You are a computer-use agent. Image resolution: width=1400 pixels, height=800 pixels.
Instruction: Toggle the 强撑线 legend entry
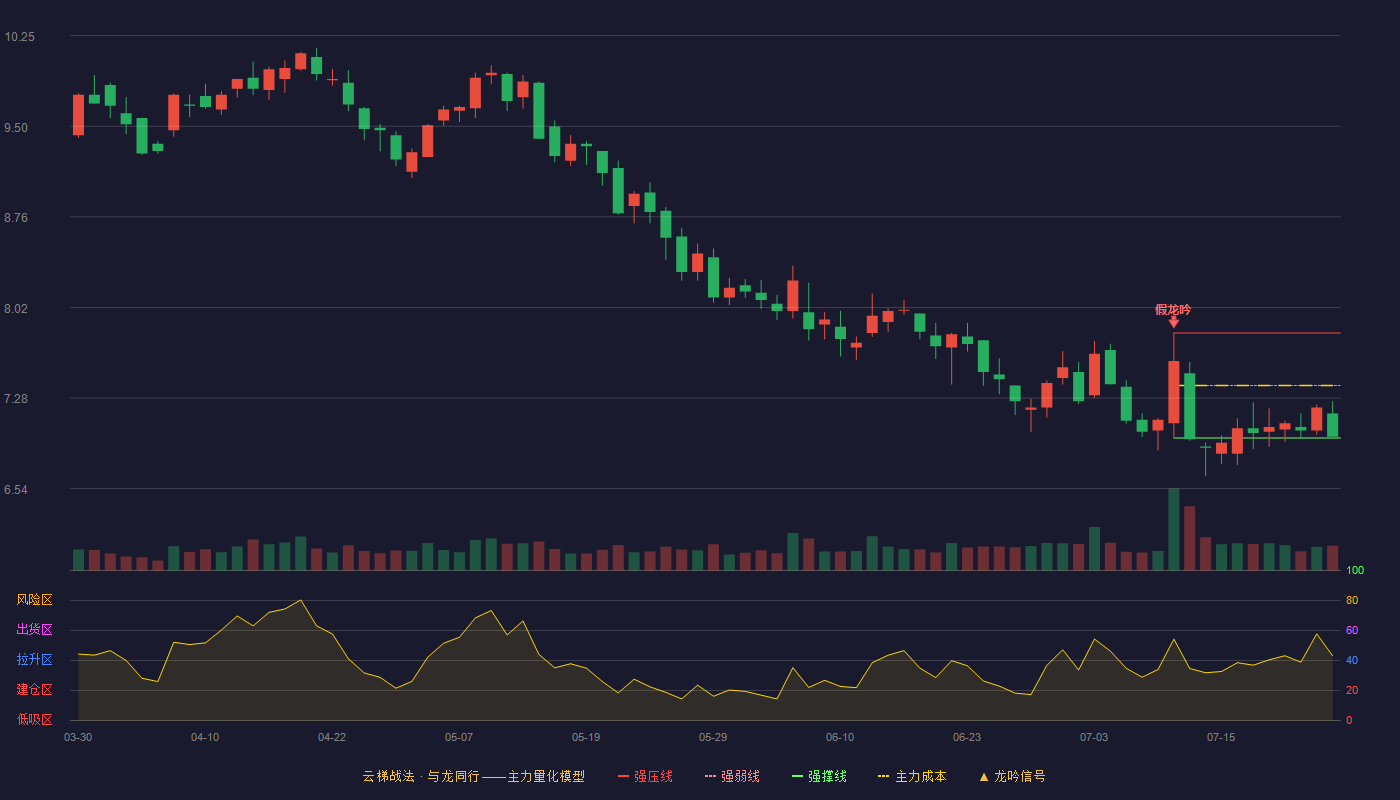819,776
